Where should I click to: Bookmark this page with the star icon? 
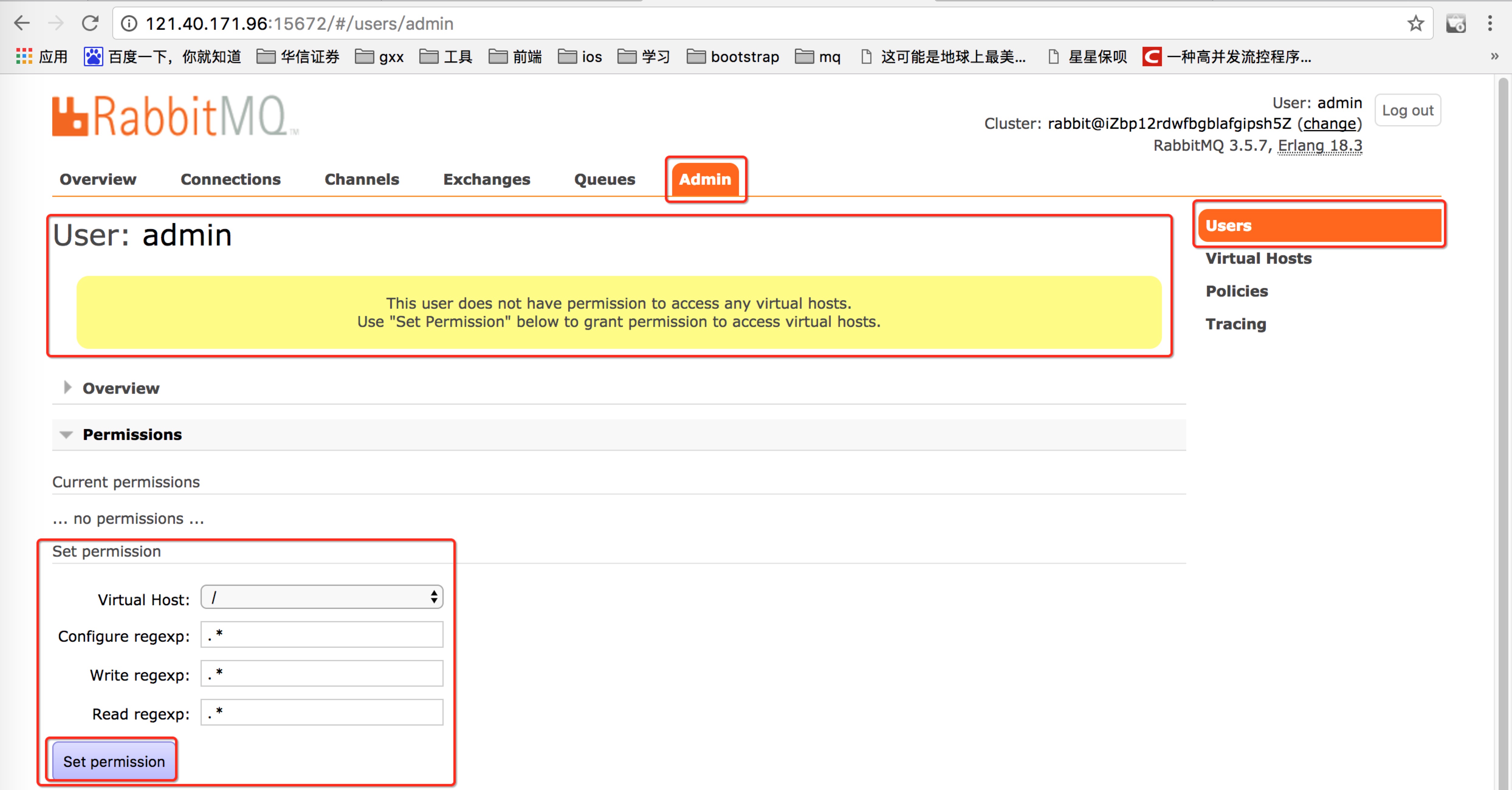pos(1415,23)
